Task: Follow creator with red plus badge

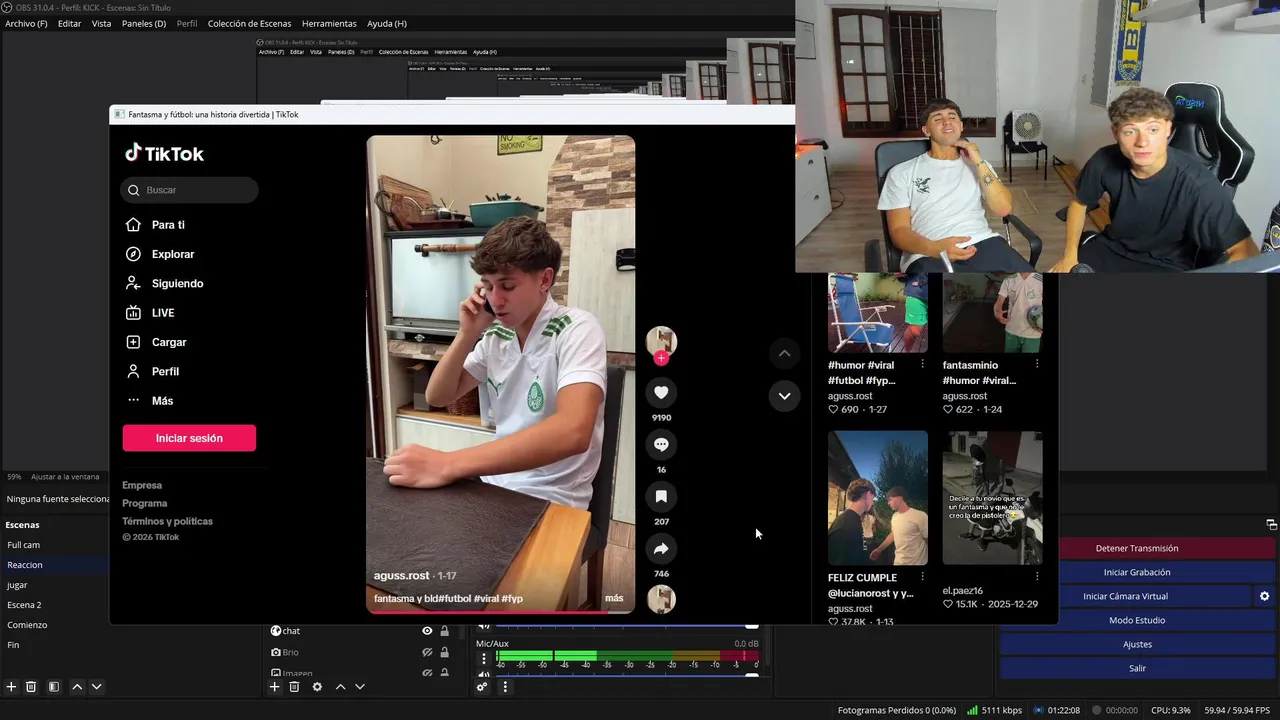Action: tap(661, 358)
